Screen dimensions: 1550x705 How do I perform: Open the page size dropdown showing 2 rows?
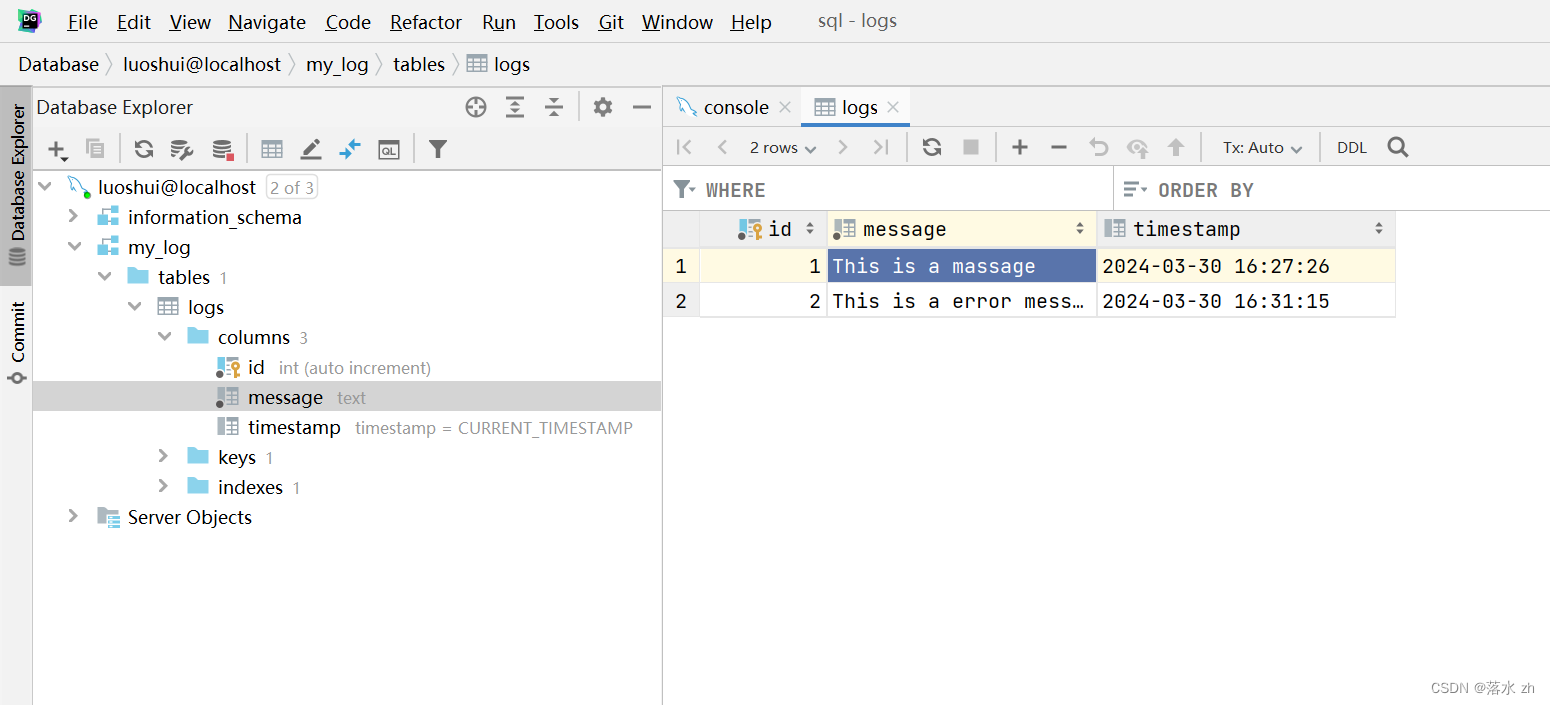coord(782,147)
